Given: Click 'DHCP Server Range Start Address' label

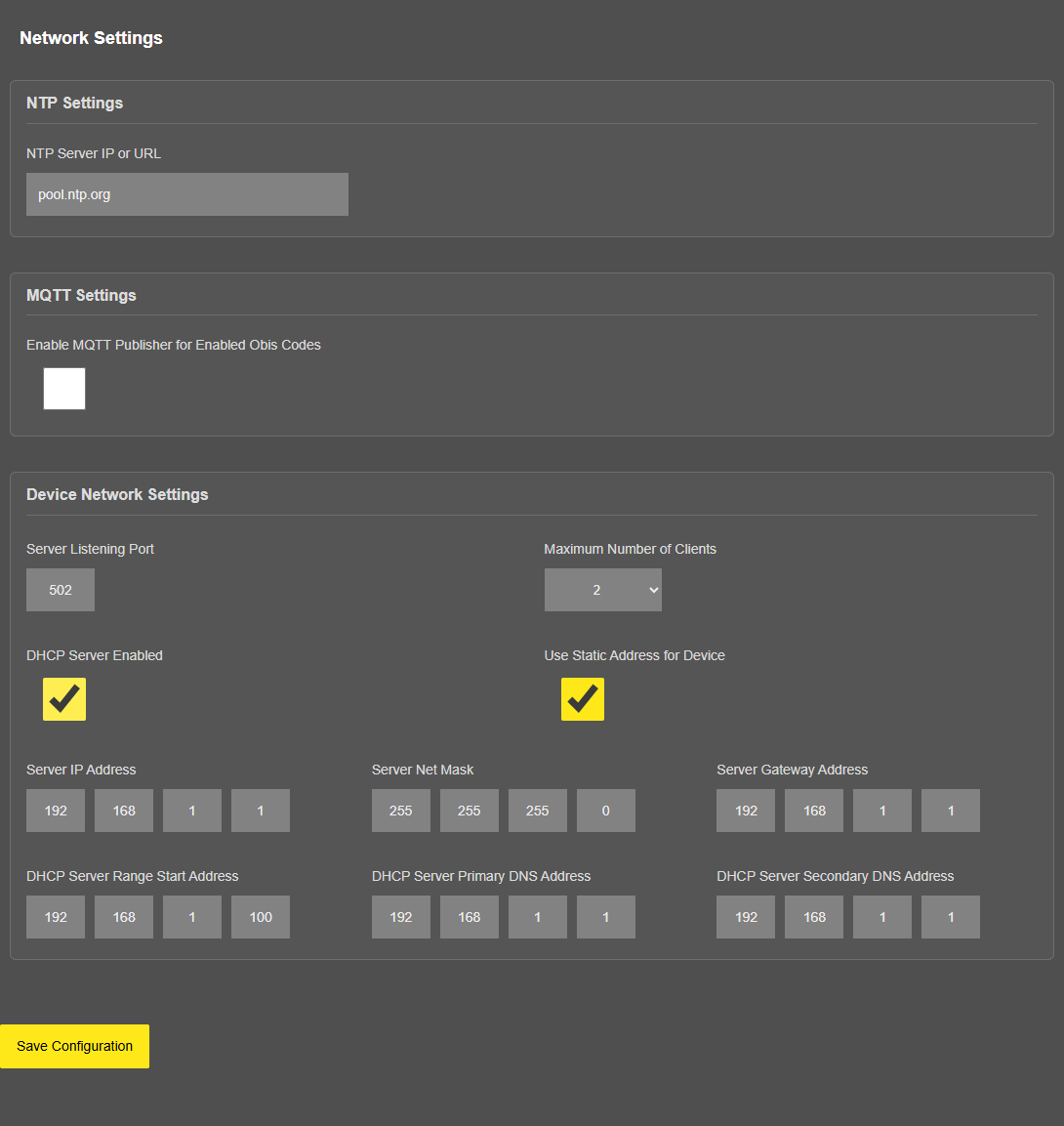Looking at the screenshot, I should click(x=132, y=876).
